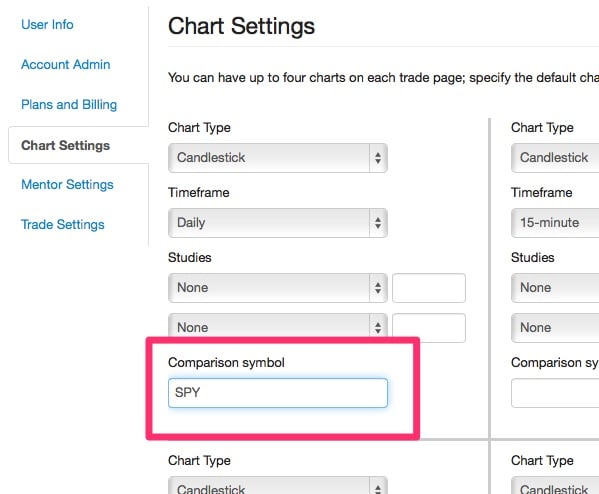
Task: Open Plans and Billing page
Action: [x=69, y=104]
